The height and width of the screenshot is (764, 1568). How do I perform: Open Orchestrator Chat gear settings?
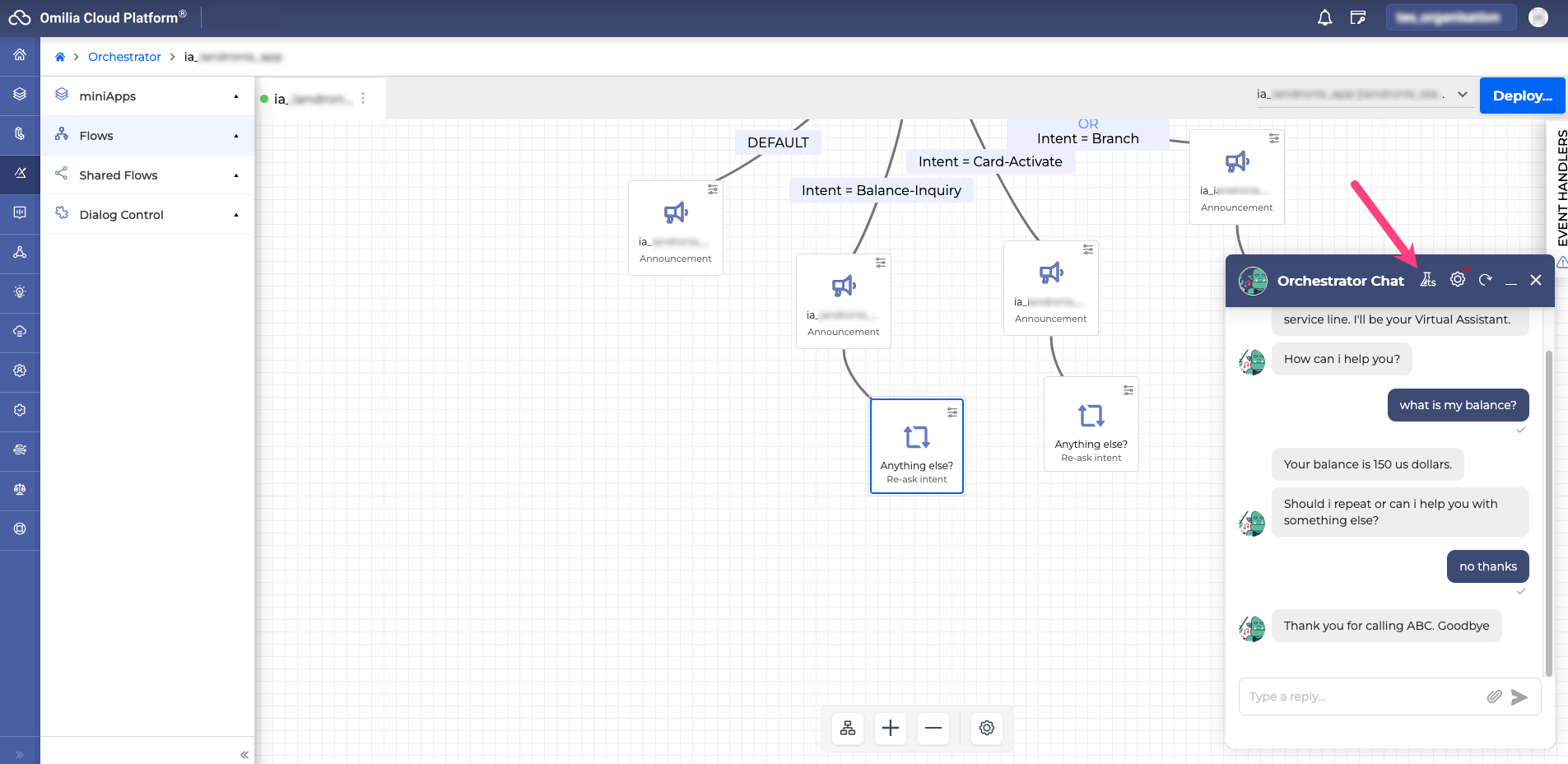[x=1458, y=280]
